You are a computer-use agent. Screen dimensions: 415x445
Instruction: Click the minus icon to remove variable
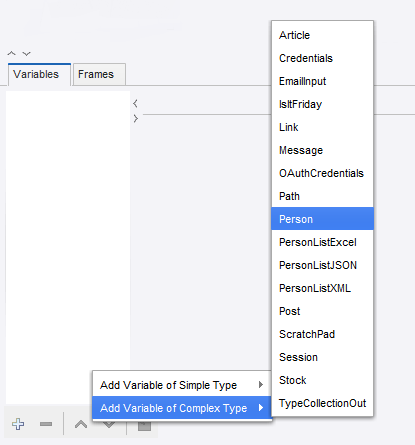[x=46, y=424]
